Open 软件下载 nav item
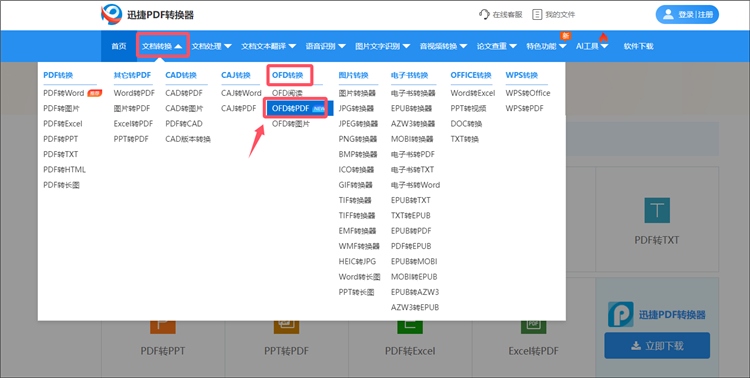The height and width of the screenshot is (378, 750). tap(638, 46)
